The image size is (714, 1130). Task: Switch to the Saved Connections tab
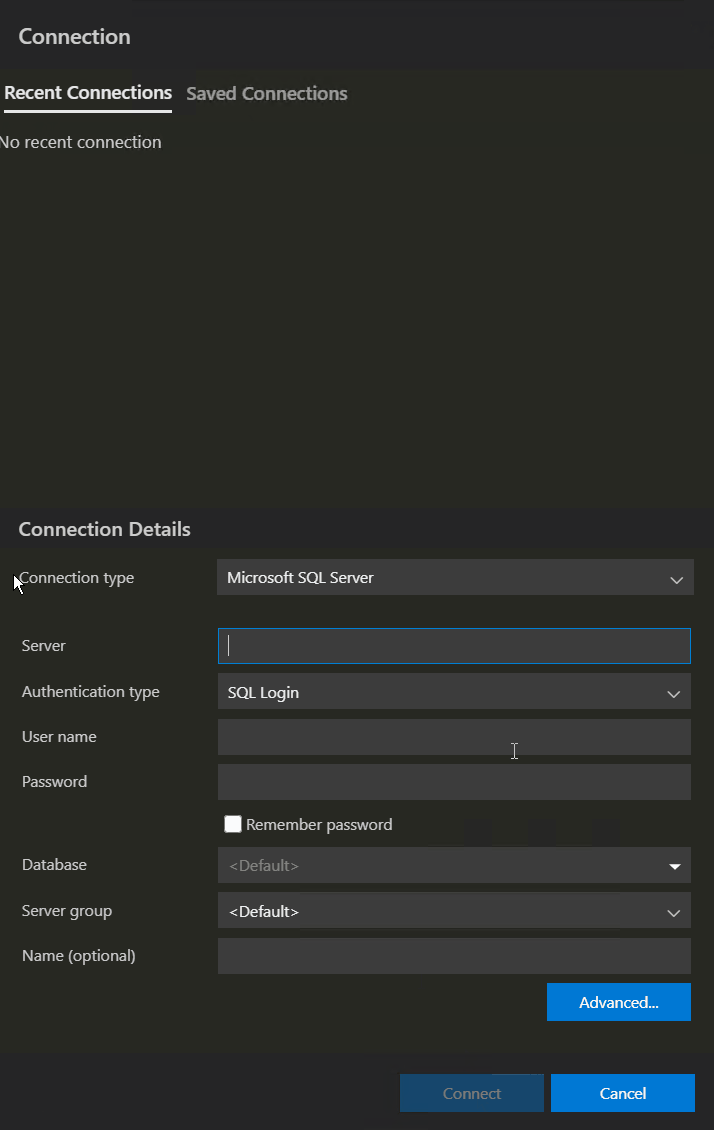pyautogui.click(x=266, y=93)
